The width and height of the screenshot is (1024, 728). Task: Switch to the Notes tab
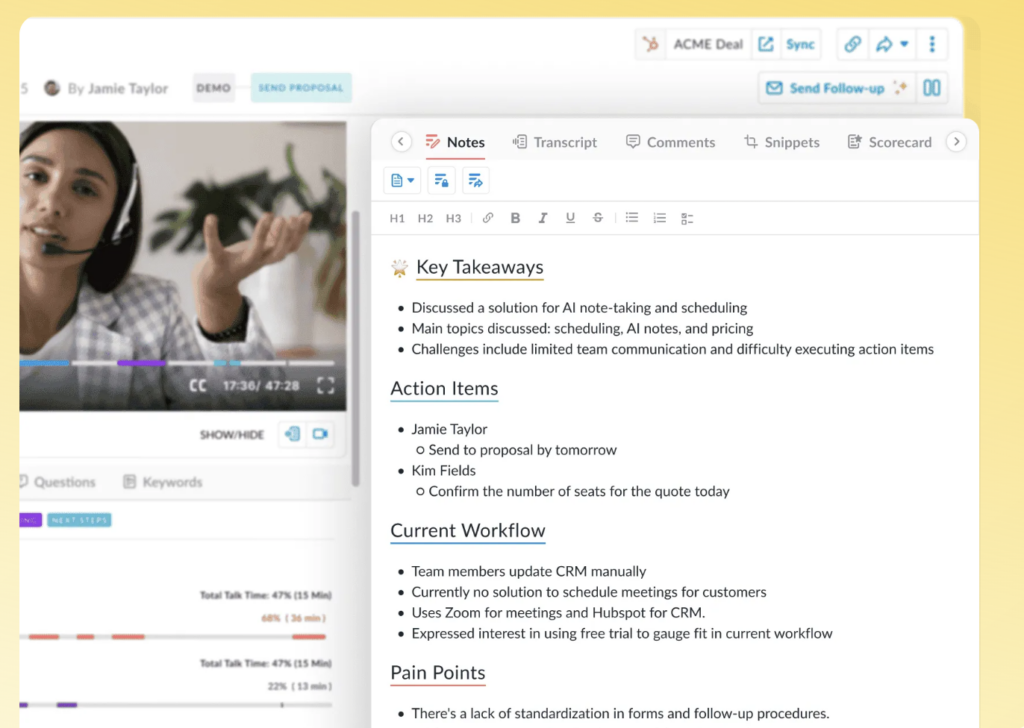pyautogui.click(x=455, y=142)
